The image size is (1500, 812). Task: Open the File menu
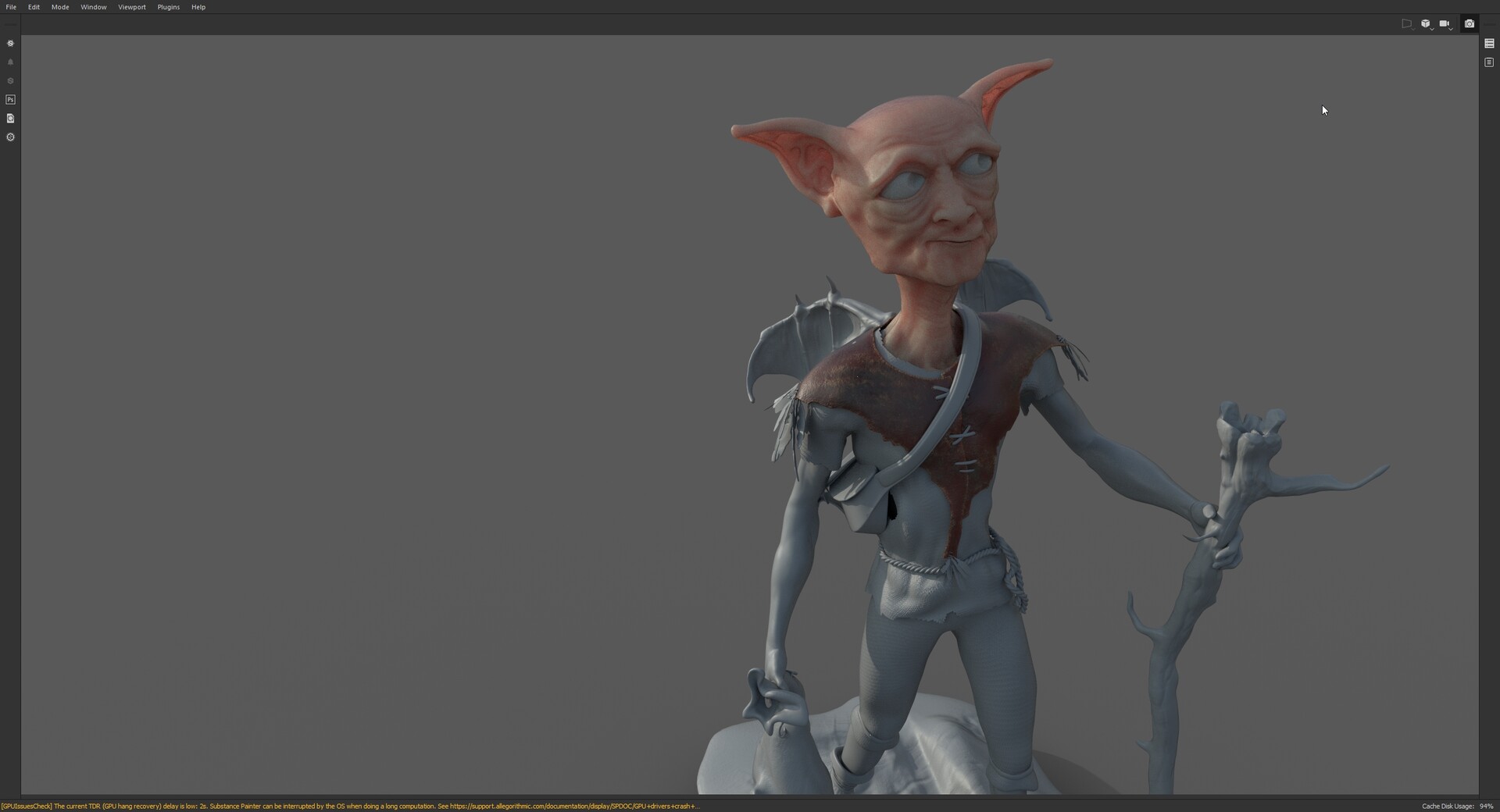click(x=11, y=6)
